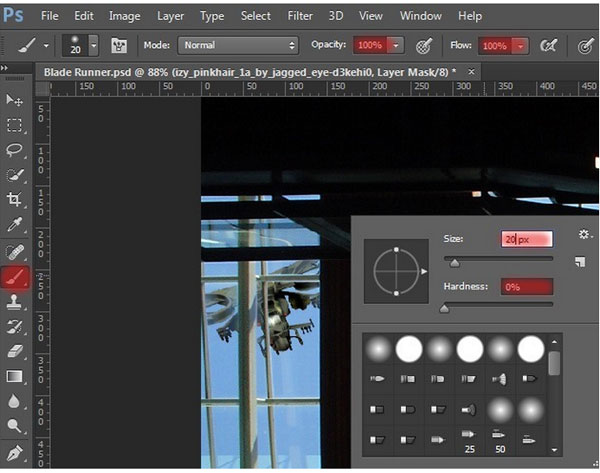Open the View menu
The width and height of the screenshot is (600, 473).
(370, 16)
